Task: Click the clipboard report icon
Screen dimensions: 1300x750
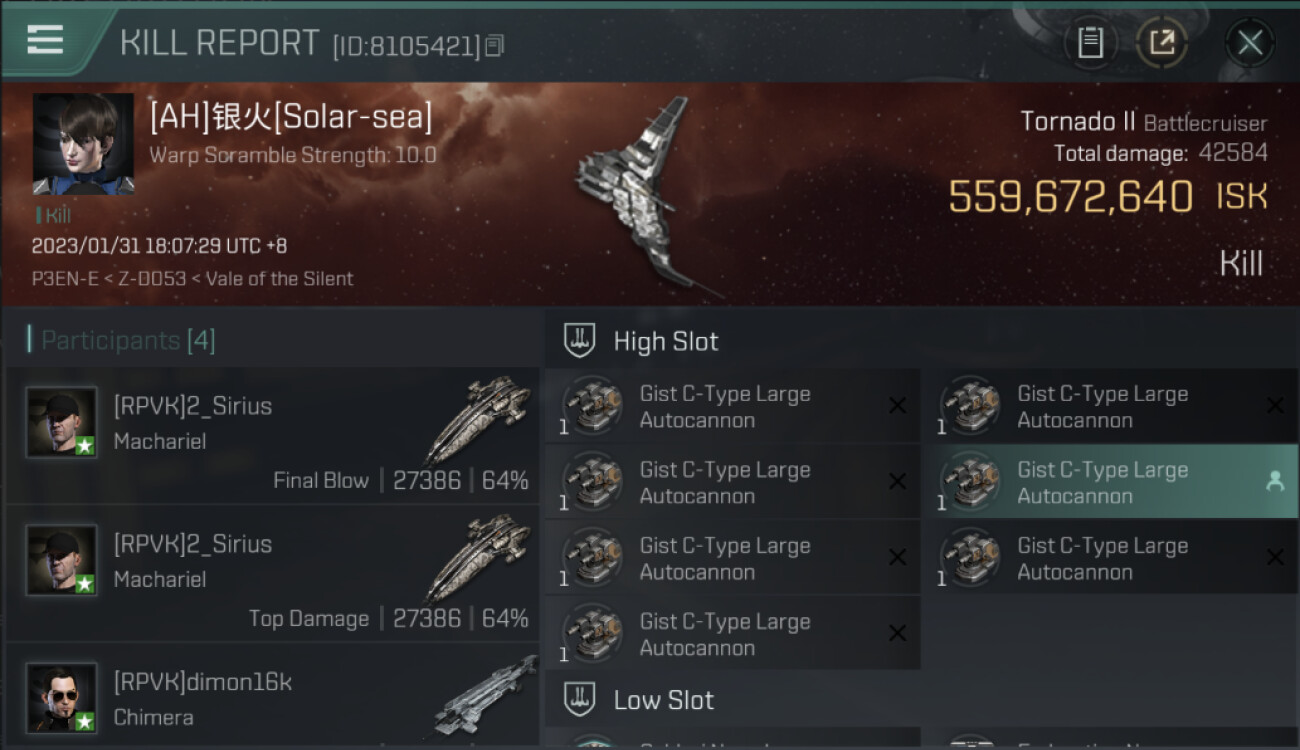Action: [x=1090, y=42]
